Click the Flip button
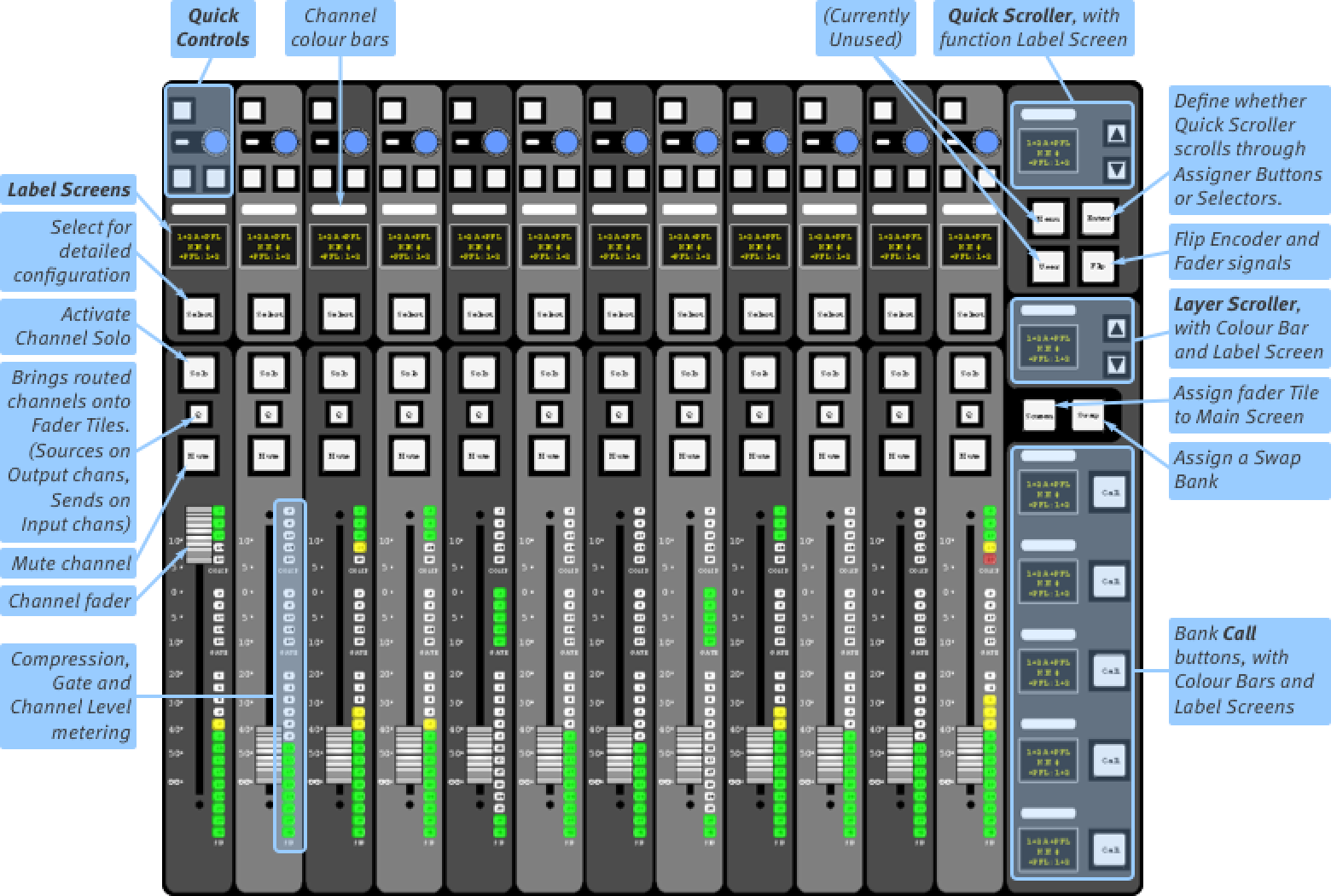 [x=1099, y=266]
